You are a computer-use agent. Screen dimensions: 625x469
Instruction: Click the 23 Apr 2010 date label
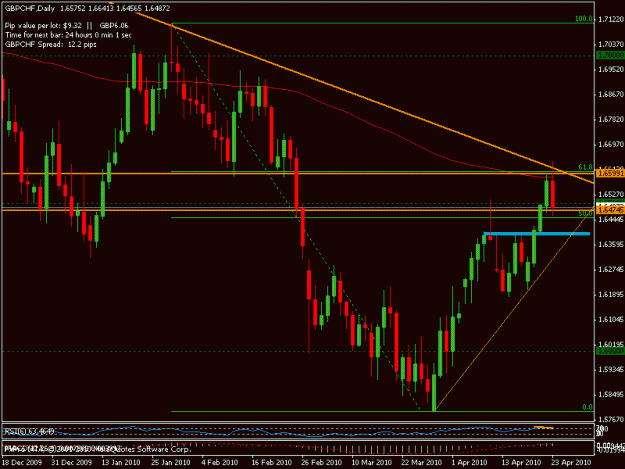(x=571, y=462)
